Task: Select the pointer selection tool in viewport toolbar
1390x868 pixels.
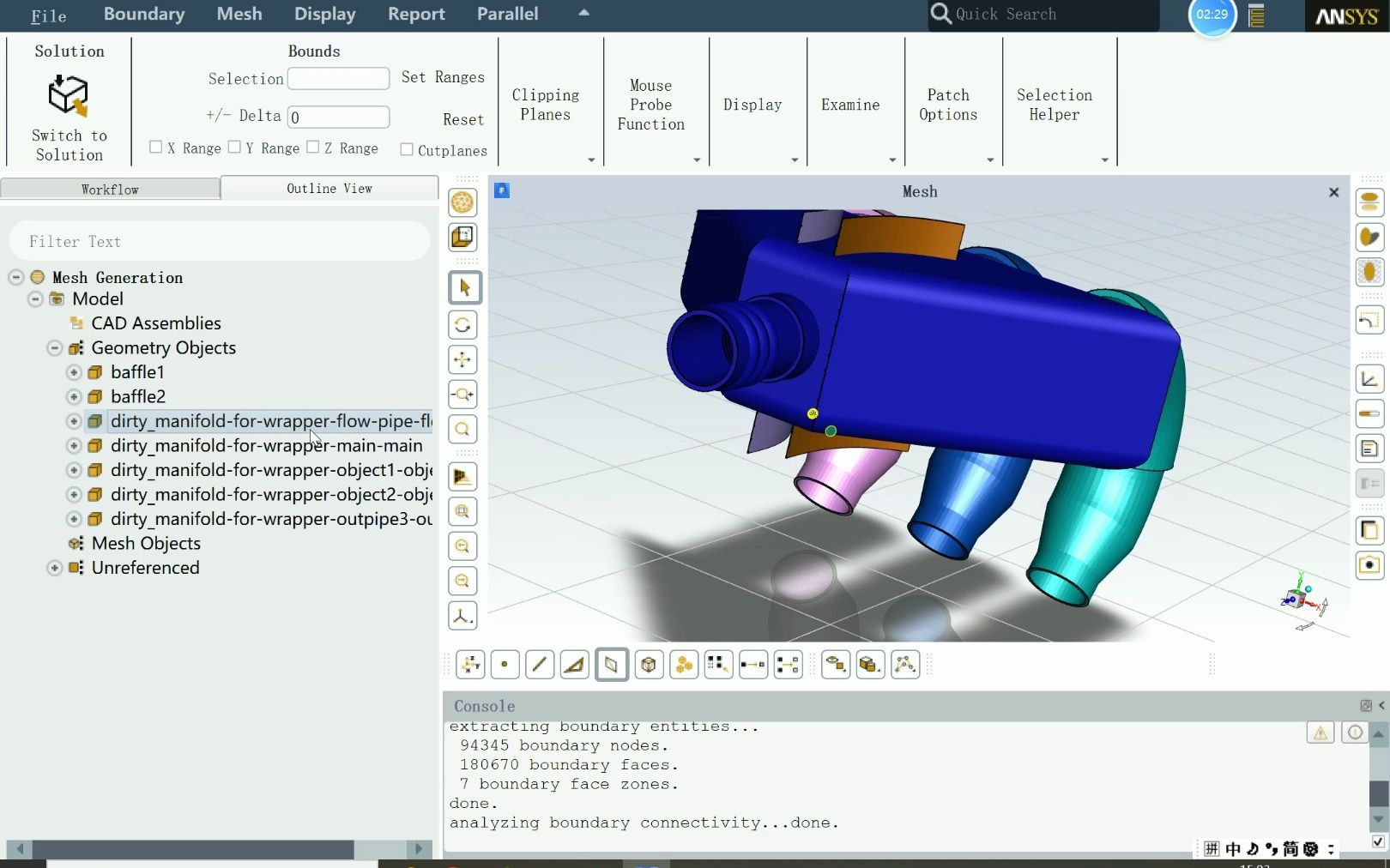Action: tap(464, 287)
